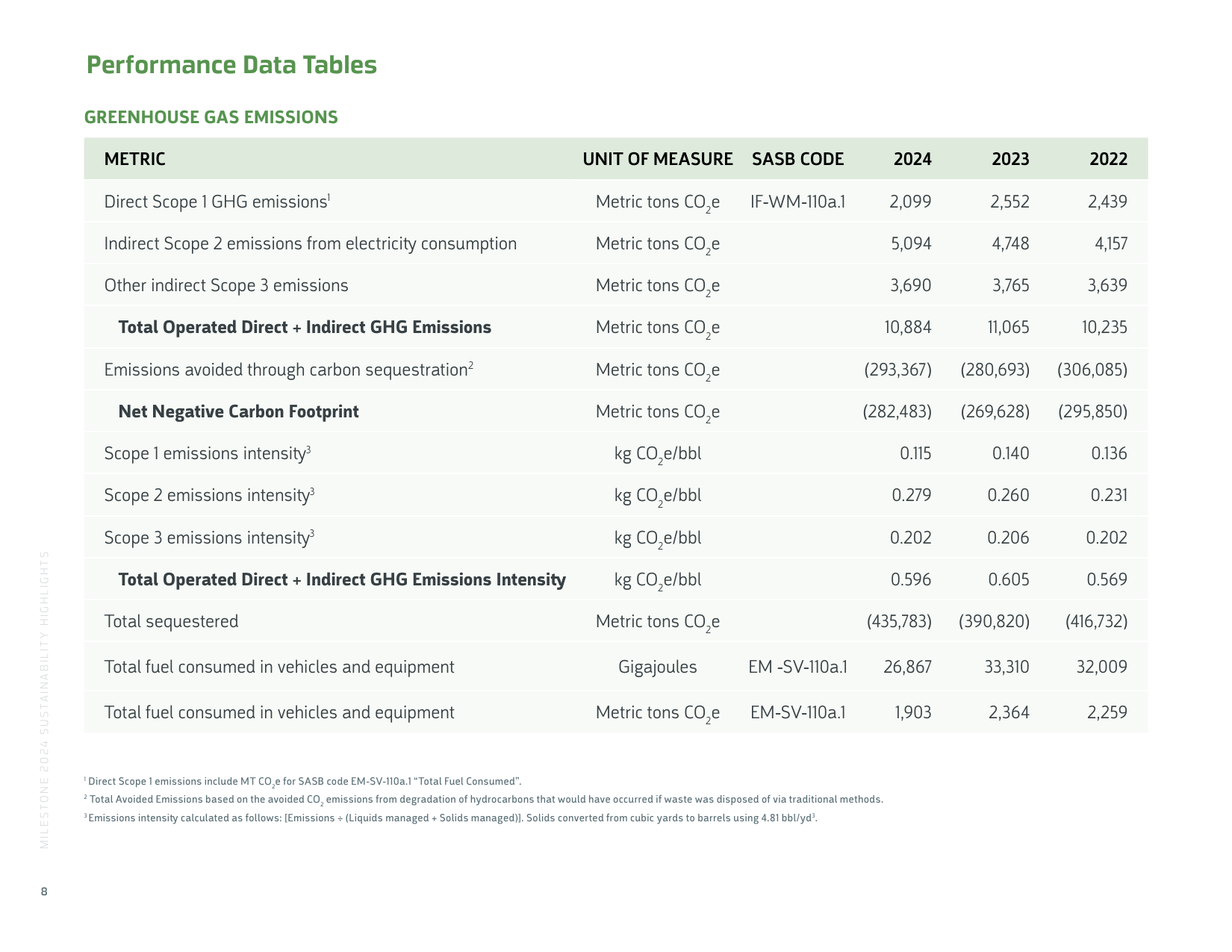Screen dimensions: 1232x952
Task: Click the value 5,094 in Scope 2 row
Action: 911,243
